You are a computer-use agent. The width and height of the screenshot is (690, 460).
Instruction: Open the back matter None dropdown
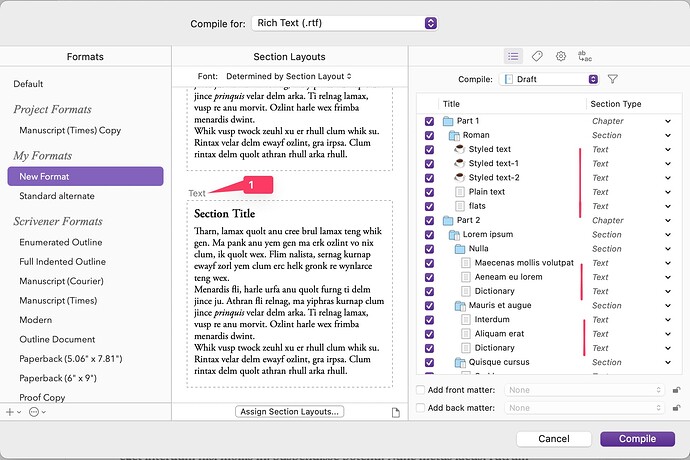584,408
